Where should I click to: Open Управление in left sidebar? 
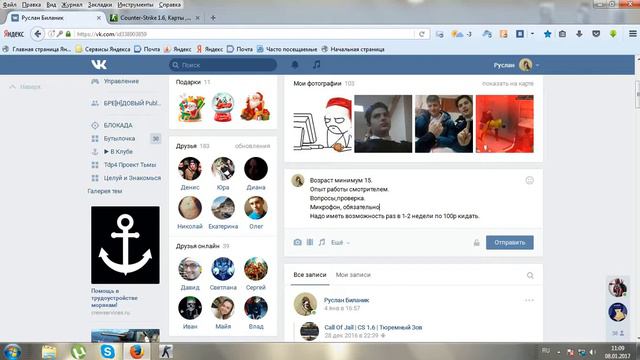121,81
